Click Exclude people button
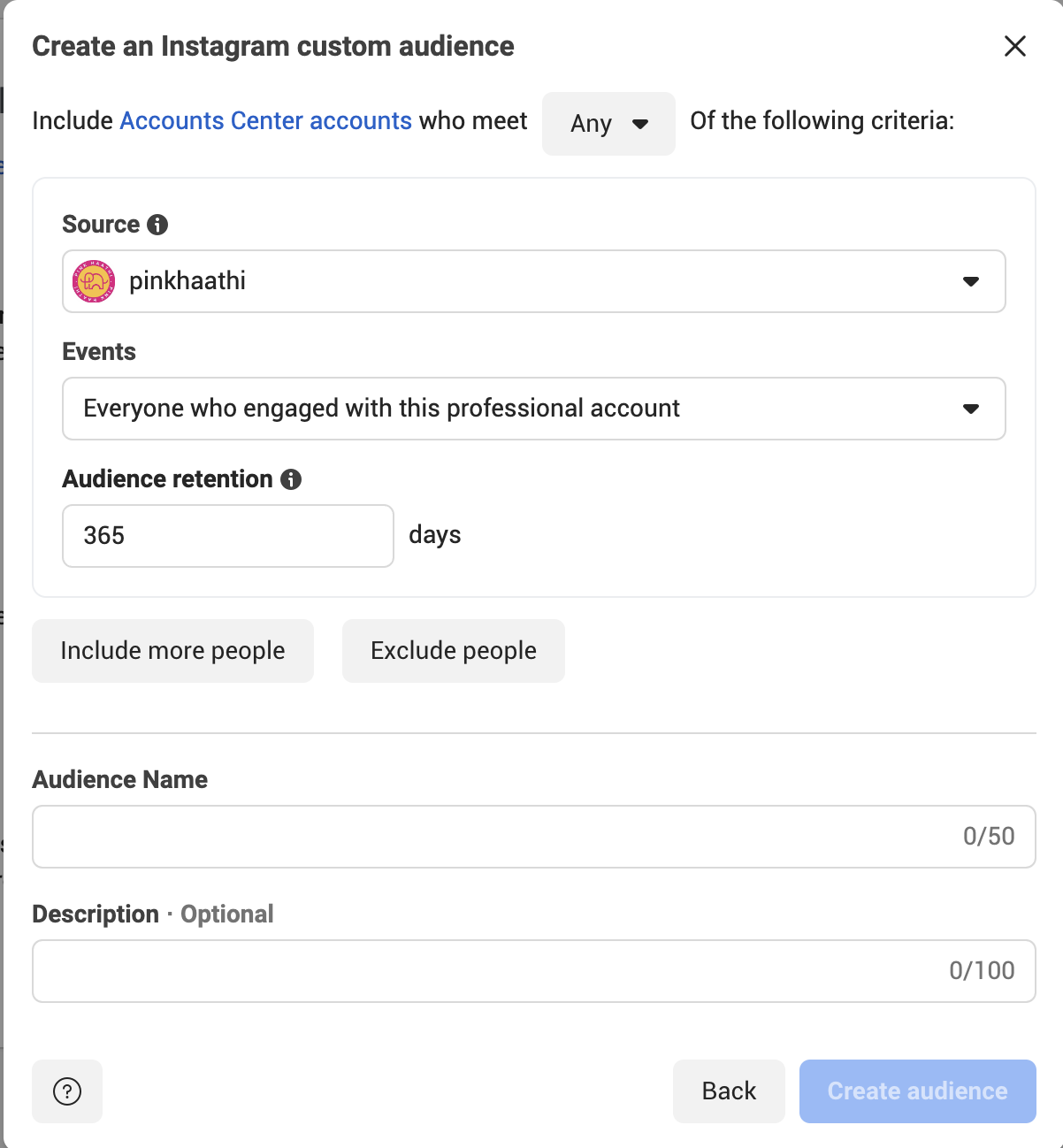The image size is (1063, 1148). [454, 651]
